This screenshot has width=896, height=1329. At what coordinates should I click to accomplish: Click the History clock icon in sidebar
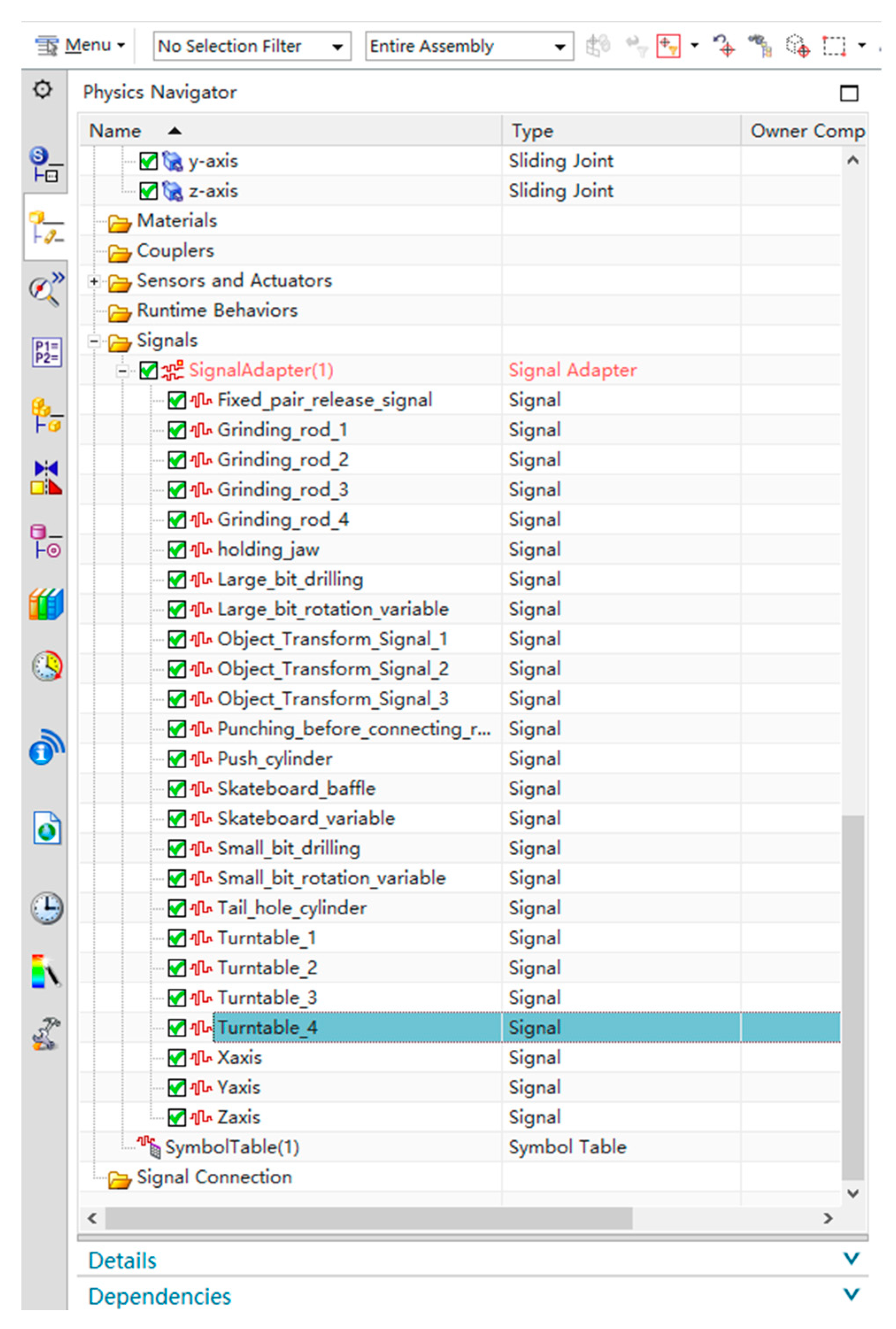46,908
